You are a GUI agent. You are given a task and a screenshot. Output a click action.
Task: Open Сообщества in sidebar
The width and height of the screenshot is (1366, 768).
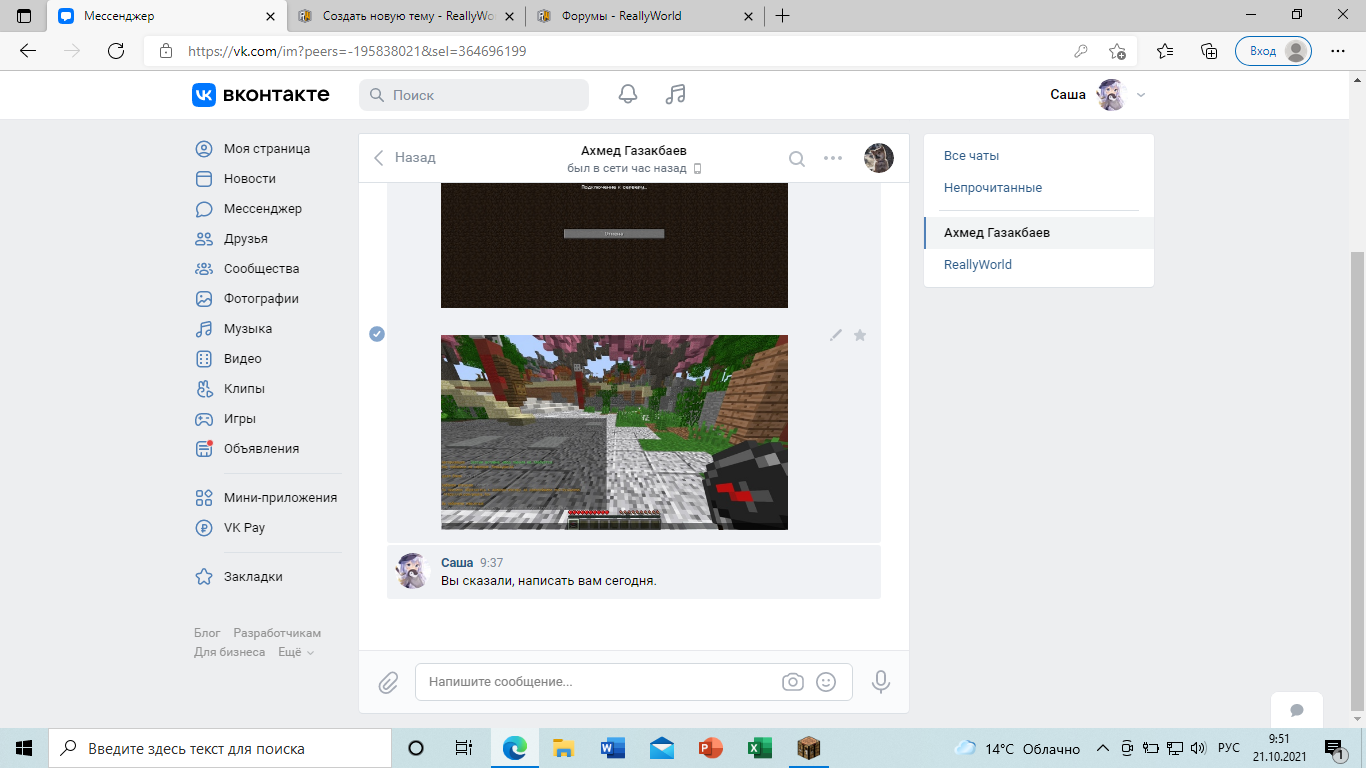tap(247, 269)
